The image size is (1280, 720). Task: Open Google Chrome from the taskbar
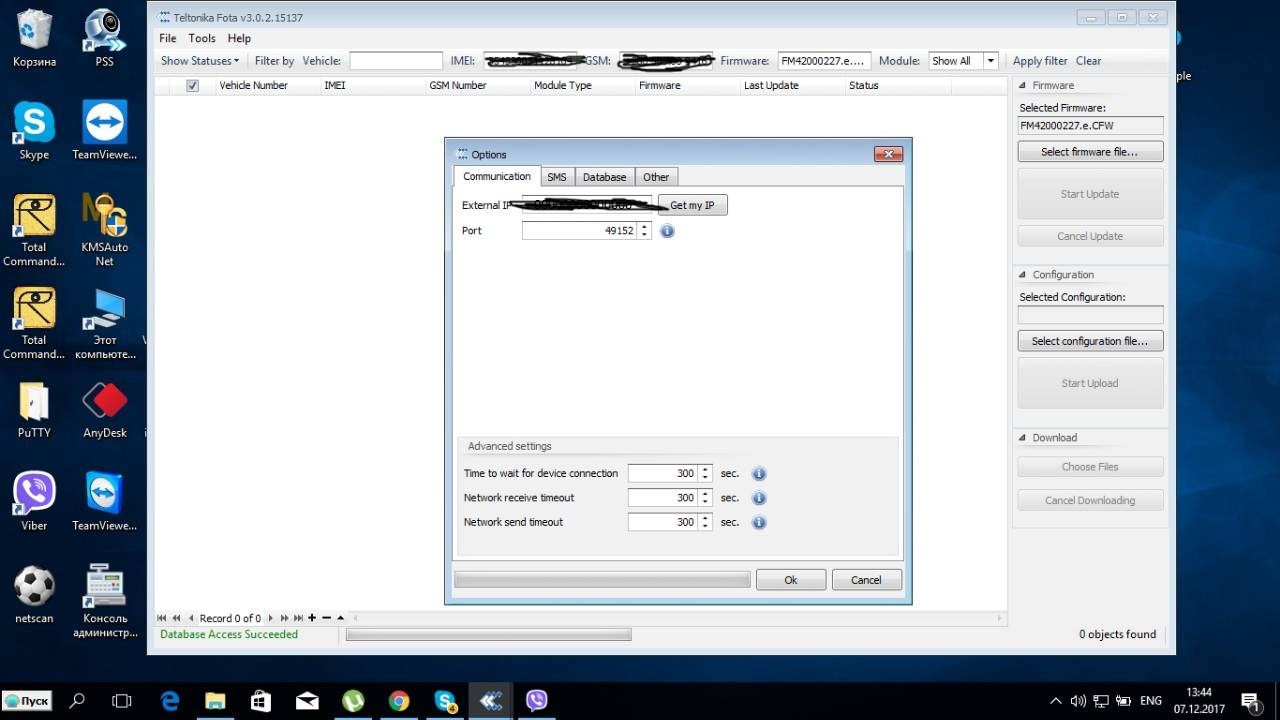point(399,701)
